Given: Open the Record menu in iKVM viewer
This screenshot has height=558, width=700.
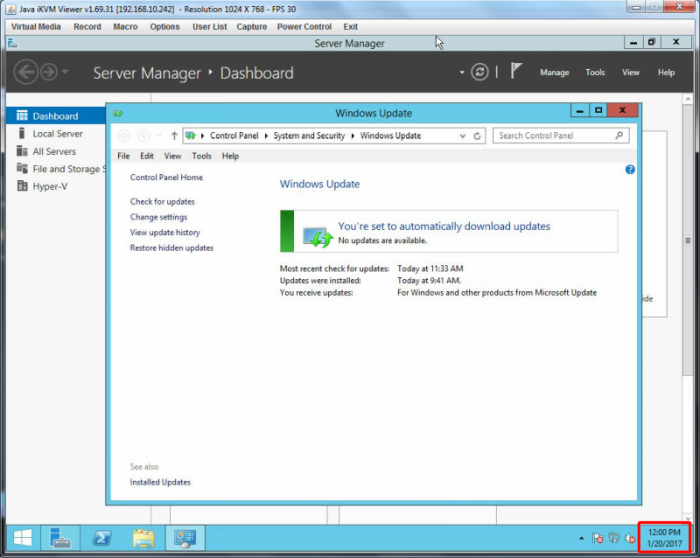Looking at the screenshot, I should [88, 27].
